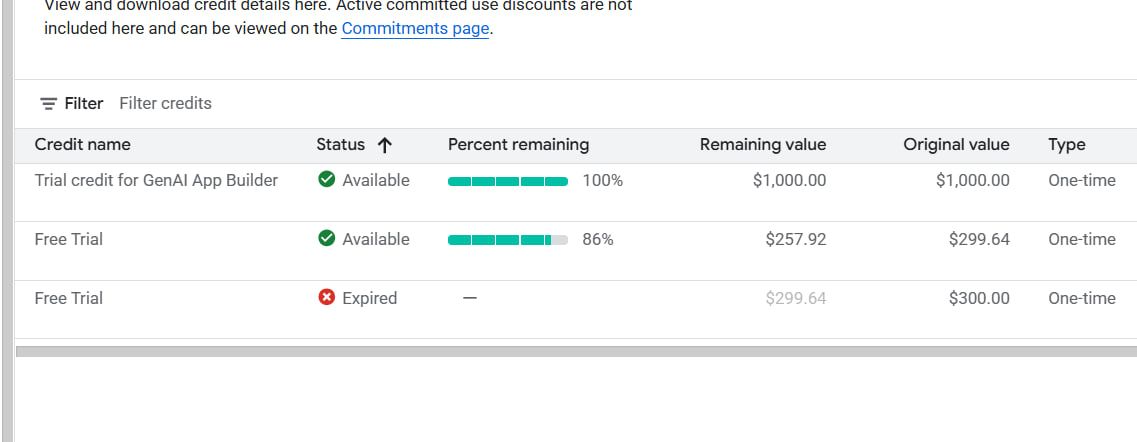Image resolution: width=1137 pixels, height=442 pixels.
Task: Click the 100% remaining progress bar
Action: [508, 181]
